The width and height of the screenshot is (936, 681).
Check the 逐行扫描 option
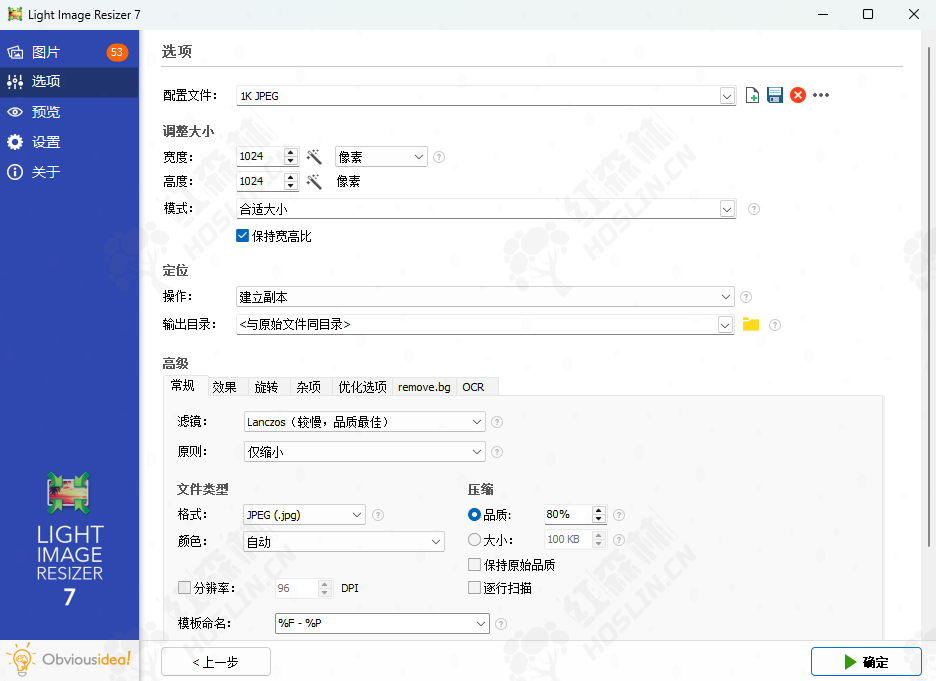pyautogui.click(x=475, y=588)
